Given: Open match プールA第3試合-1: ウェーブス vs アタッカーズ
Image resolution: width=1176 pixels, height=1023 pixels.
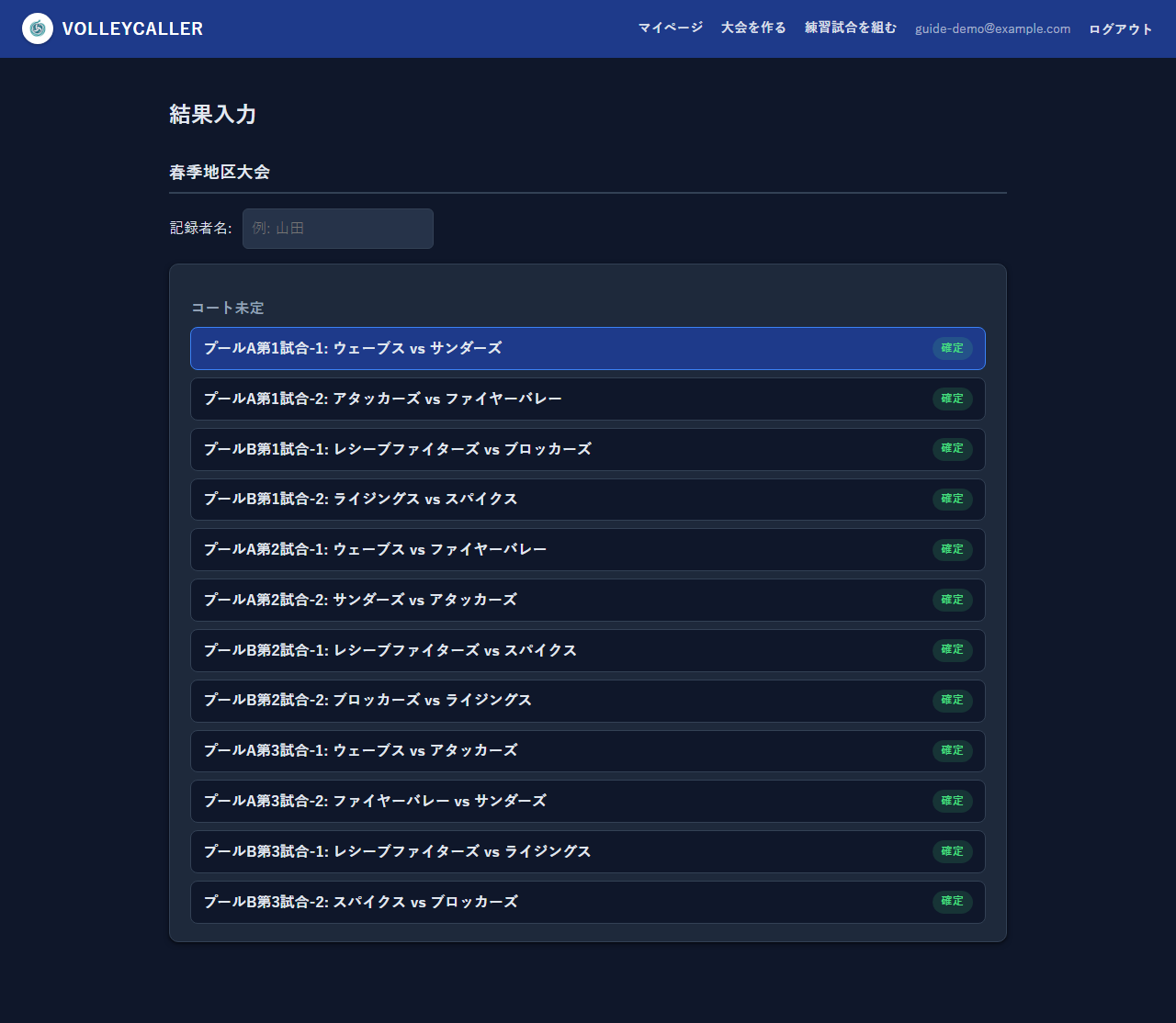Looking at the screenshot, I should click(588, 751).
